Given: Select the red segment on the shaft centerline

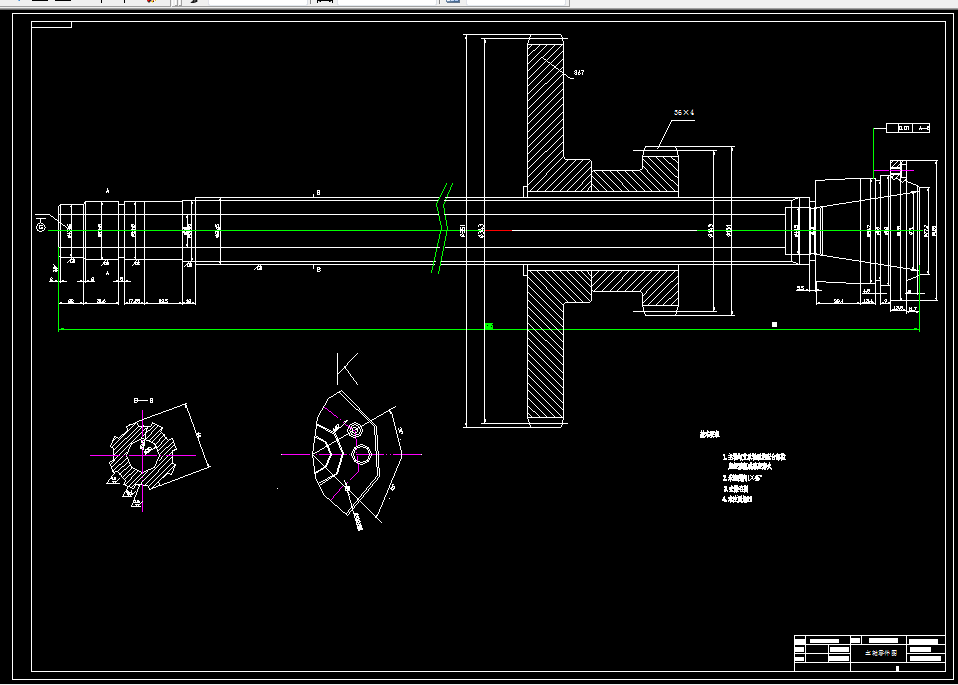Looking at the screenshot, I should pyautogui.click(x=499, y=230).
